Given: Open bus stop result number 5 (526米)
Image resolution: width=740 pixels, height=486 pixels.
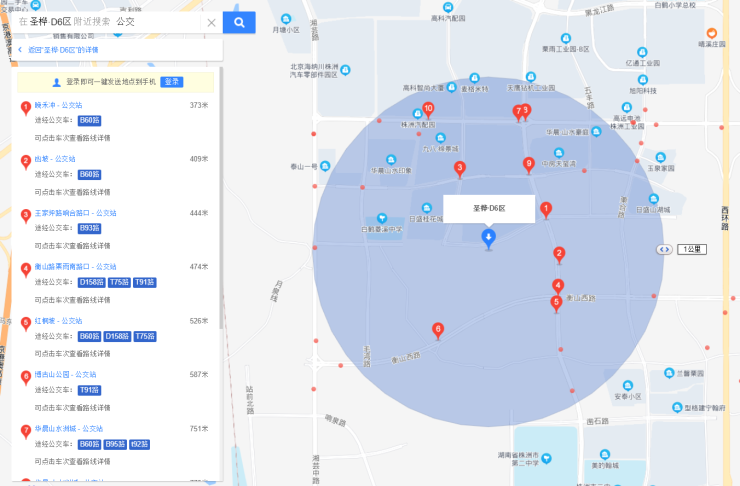Looking at the screenshot, I should coord(58,321).
